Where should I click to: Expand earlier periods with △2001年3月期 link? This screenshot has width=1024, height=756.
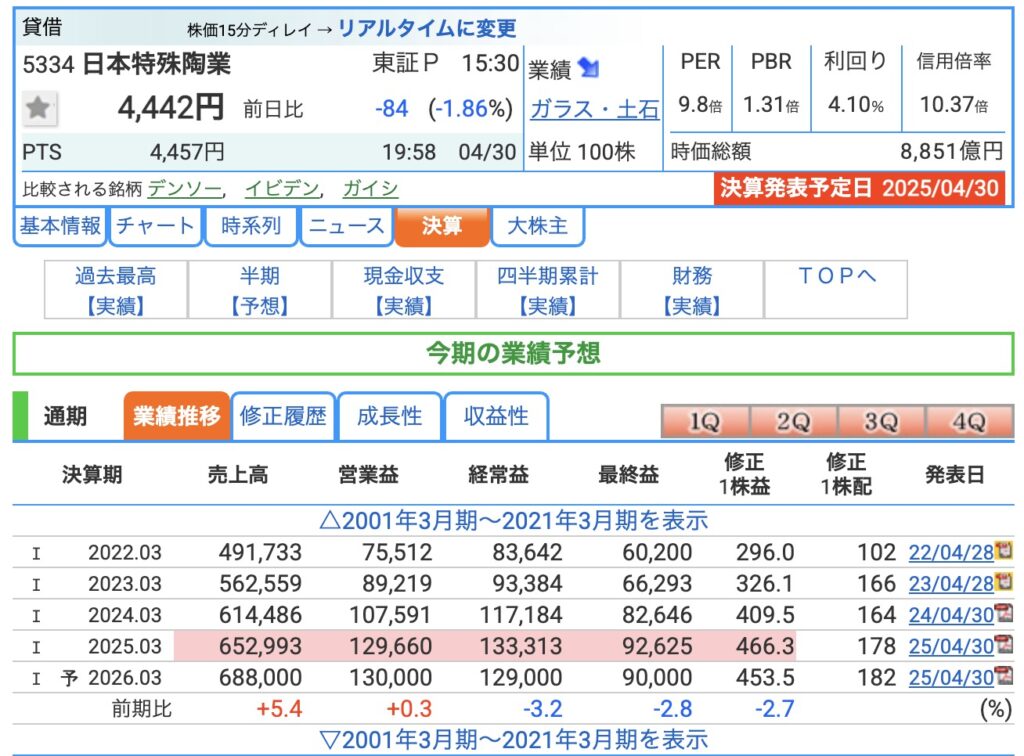click(512, 520)
